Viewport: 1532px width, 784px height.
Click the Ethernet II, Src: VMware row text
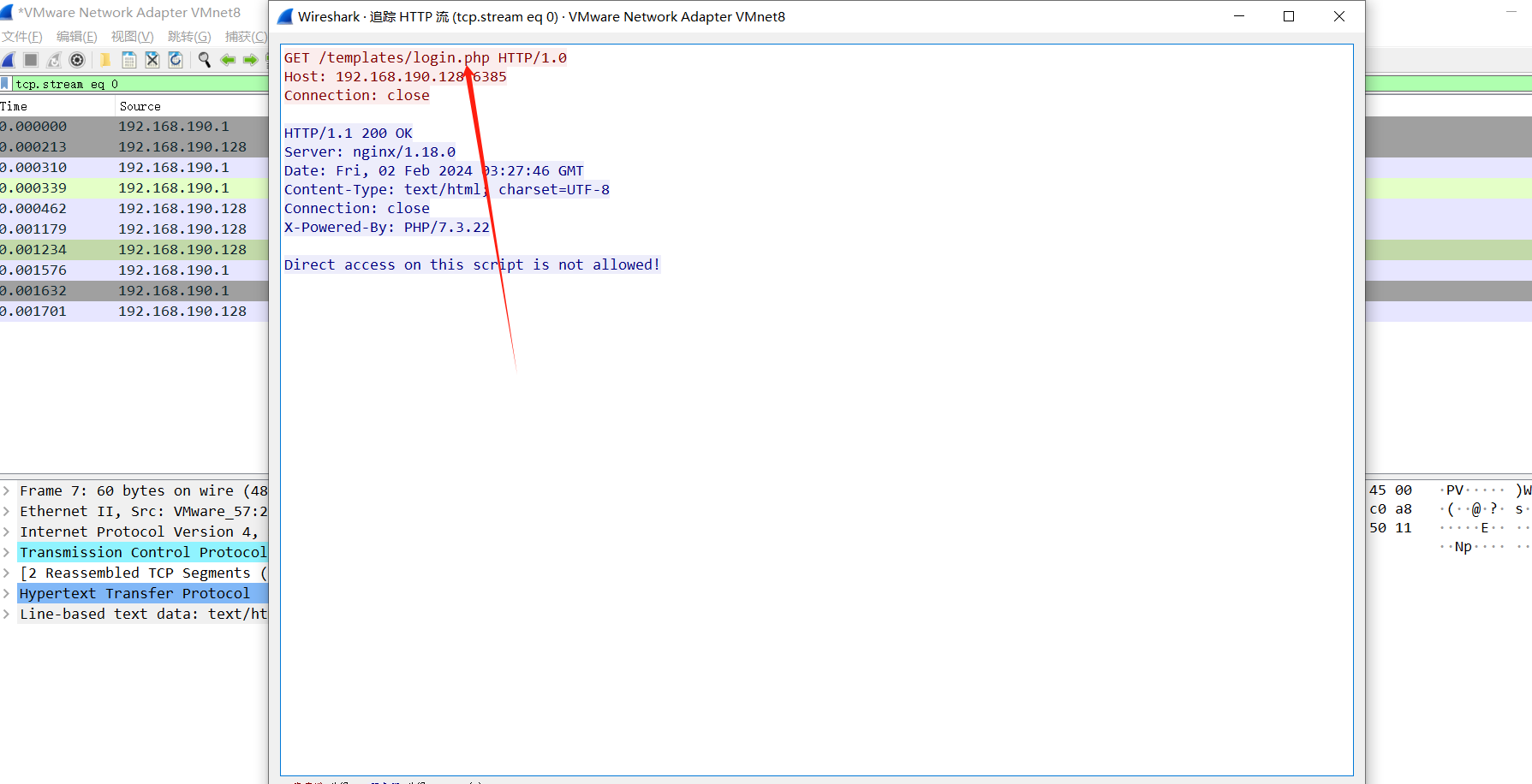click(144, 511)
